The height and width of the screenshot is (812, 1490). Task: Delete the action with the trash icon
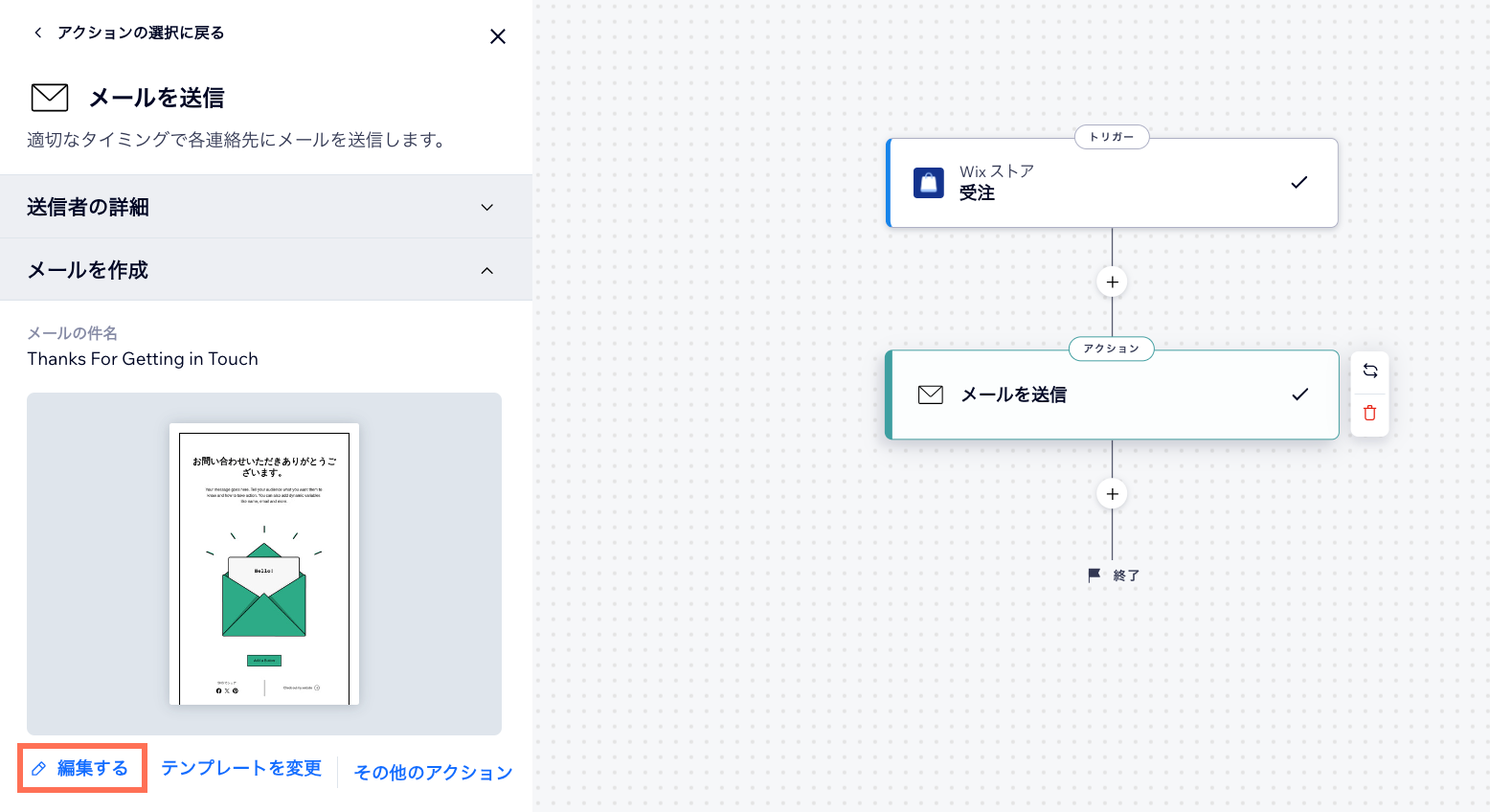pos(1369,414)
